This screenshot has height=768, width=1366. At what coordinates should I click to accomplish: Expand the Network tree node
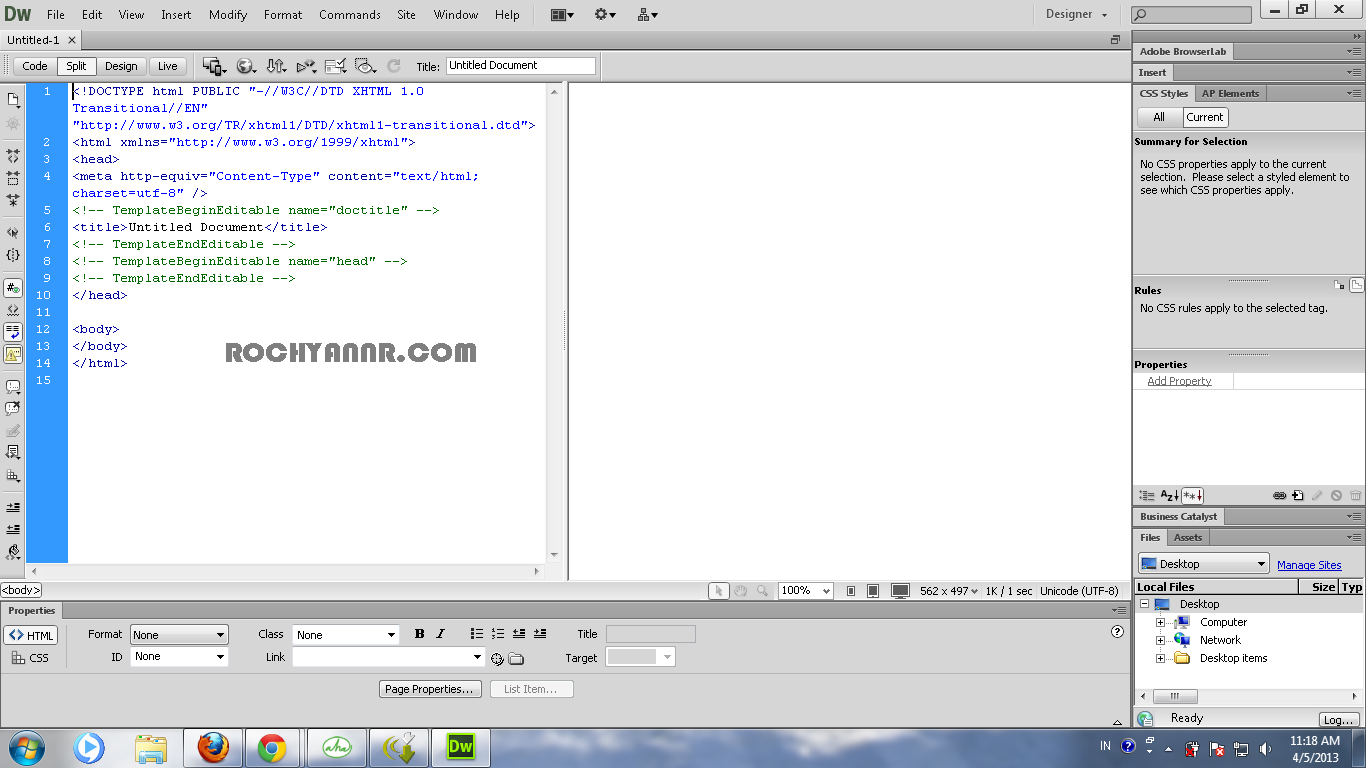1161,640
